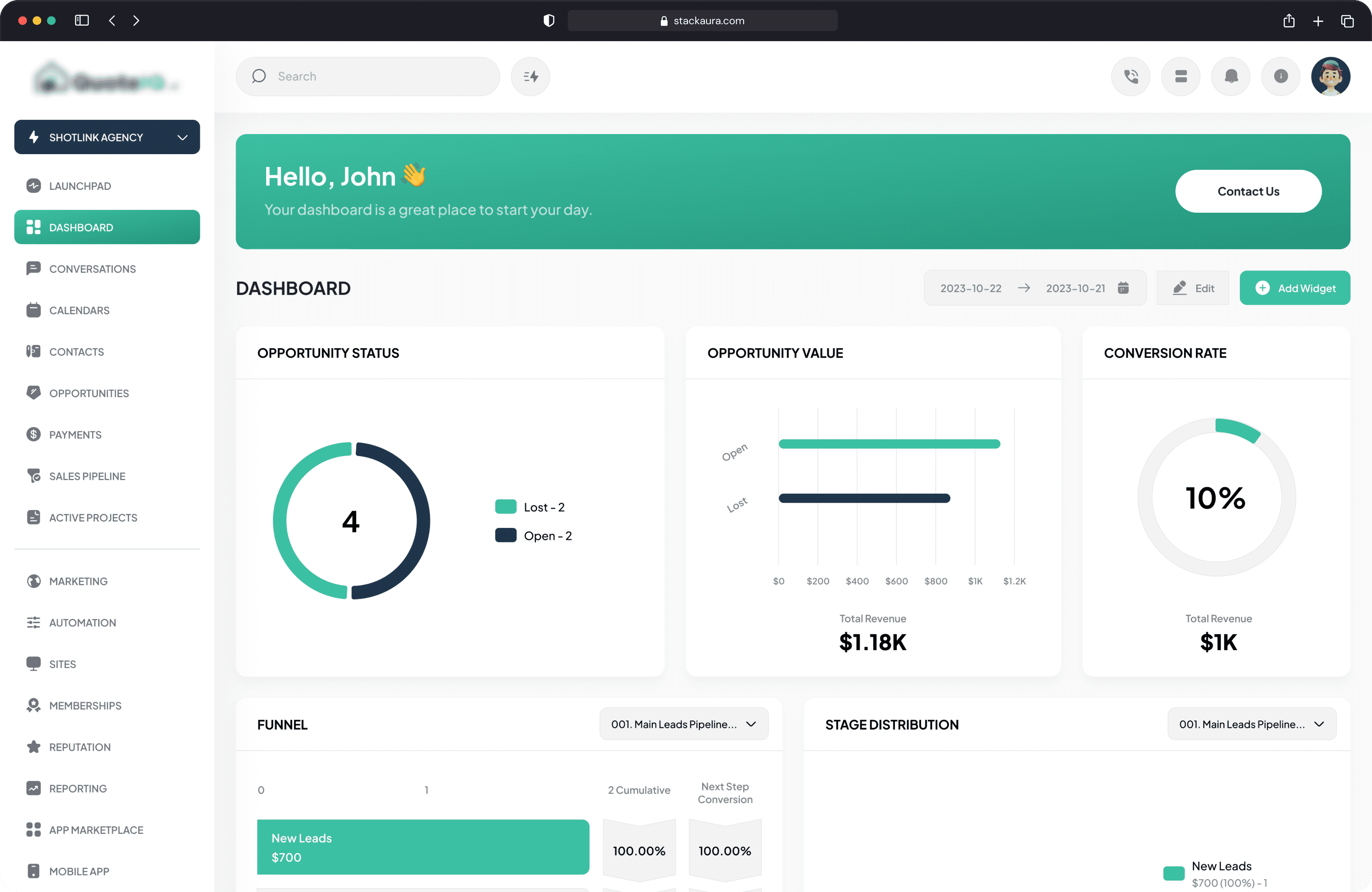Navigate to the Reporting section
Image resolution: width=1372 pixels, height=892 pixels.
point(78,788)
